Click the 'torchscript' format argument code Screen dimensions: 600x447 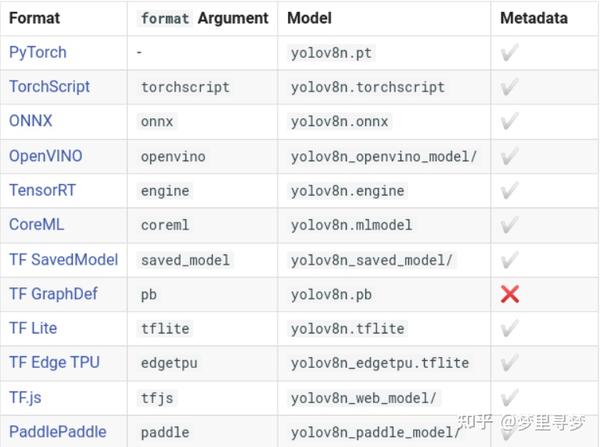point(185,87)
